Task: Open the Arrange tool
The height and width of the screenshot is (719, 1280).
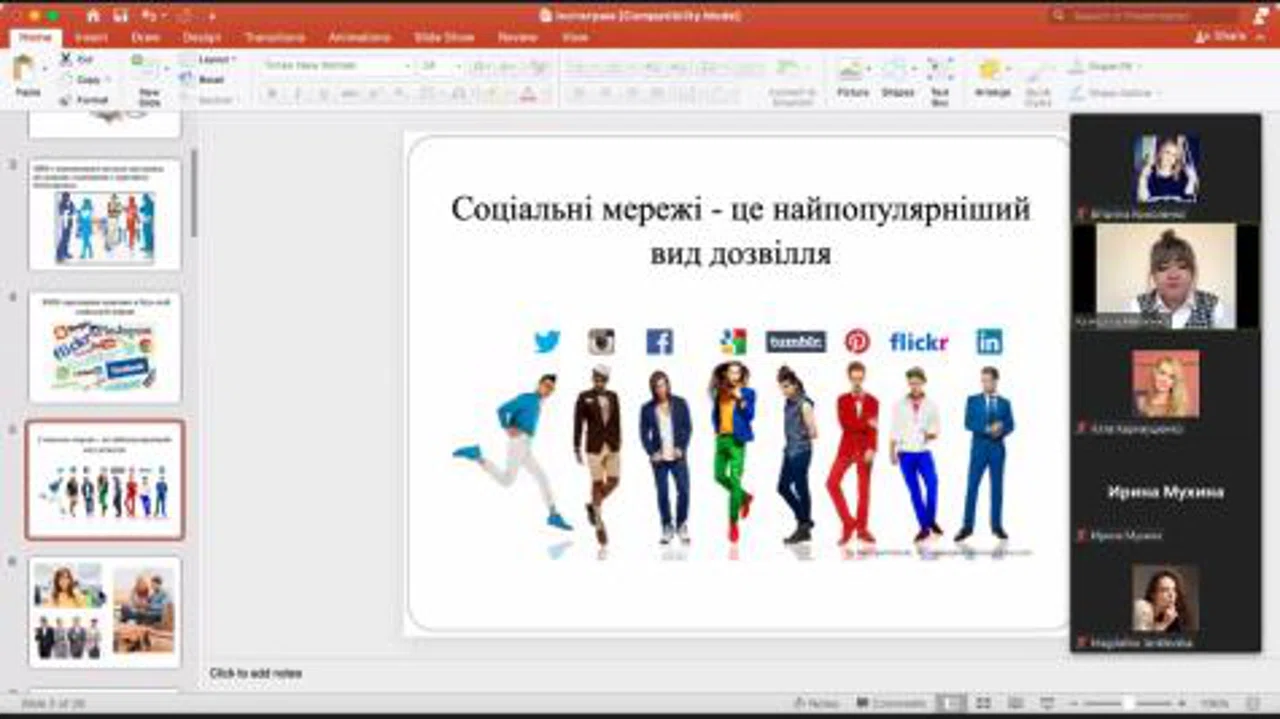Action: pyautogui.click(x=992, y=77)
